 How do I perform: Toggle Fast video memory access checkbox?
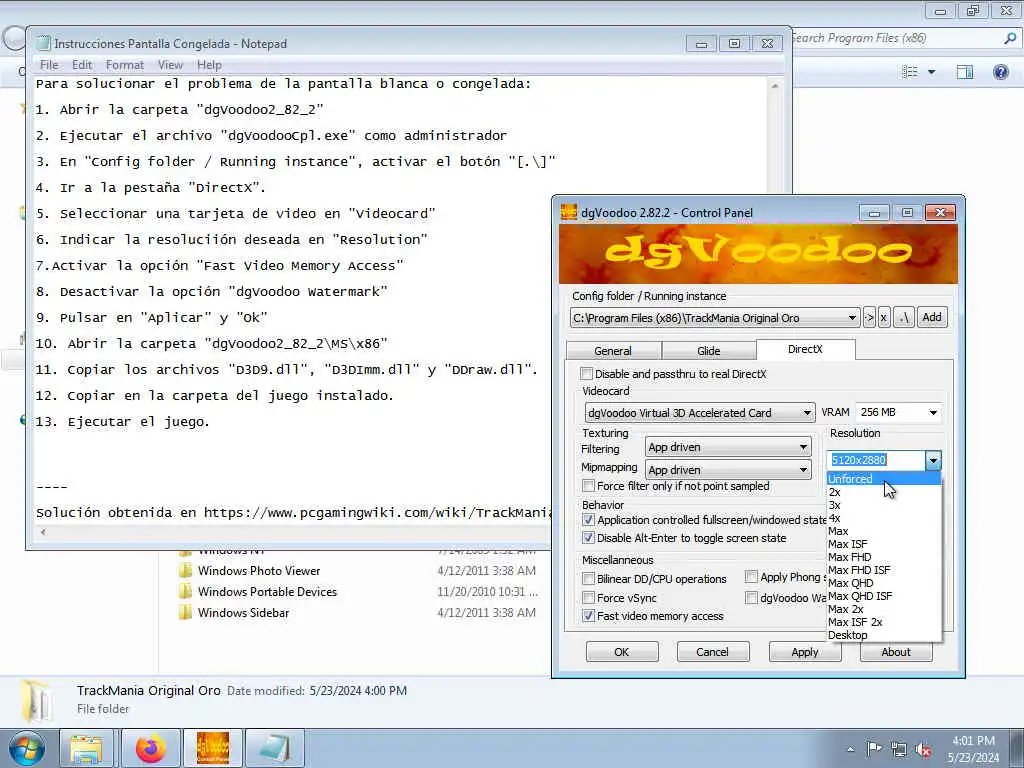click(x=588, y=616)
